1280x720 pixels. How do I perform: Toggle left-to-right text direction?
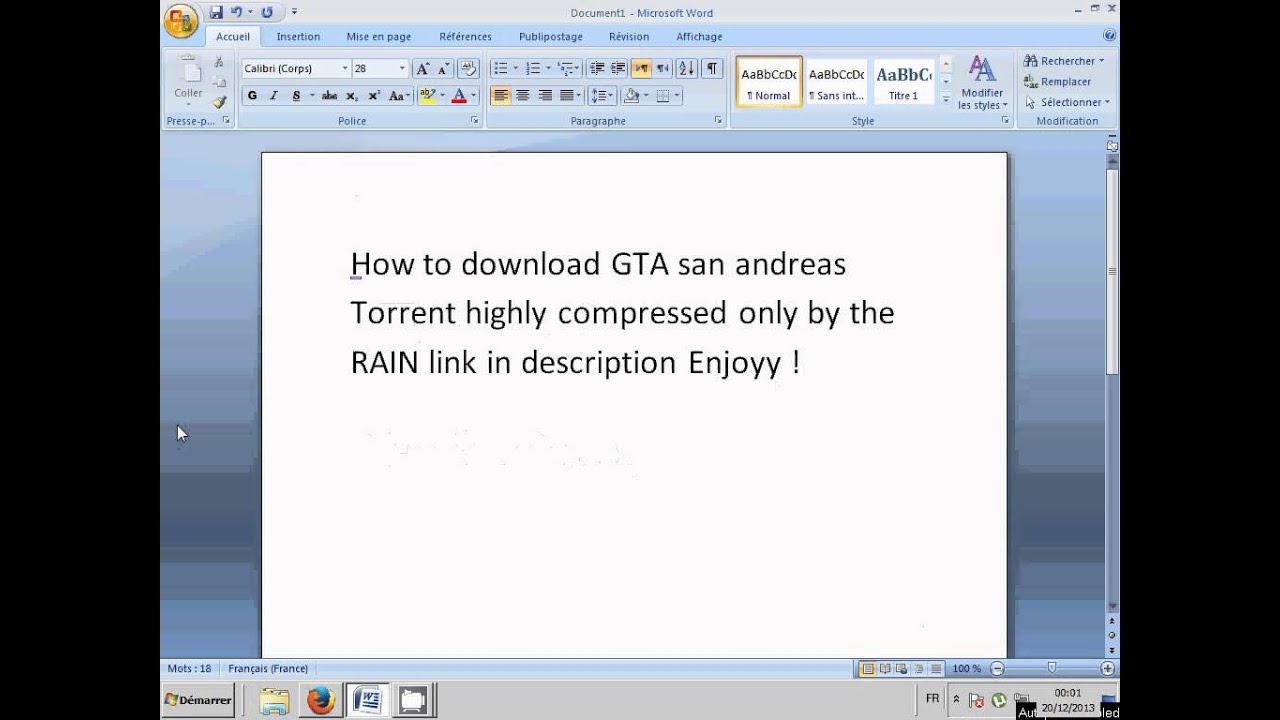click(641, 68)
